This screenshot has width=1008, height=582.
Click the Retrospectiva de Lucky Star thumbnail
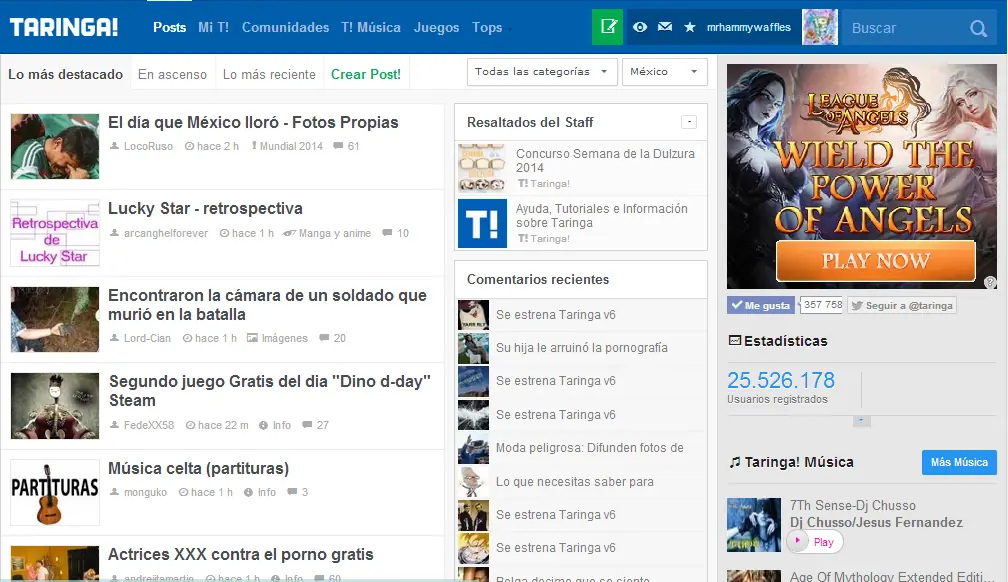55,233
